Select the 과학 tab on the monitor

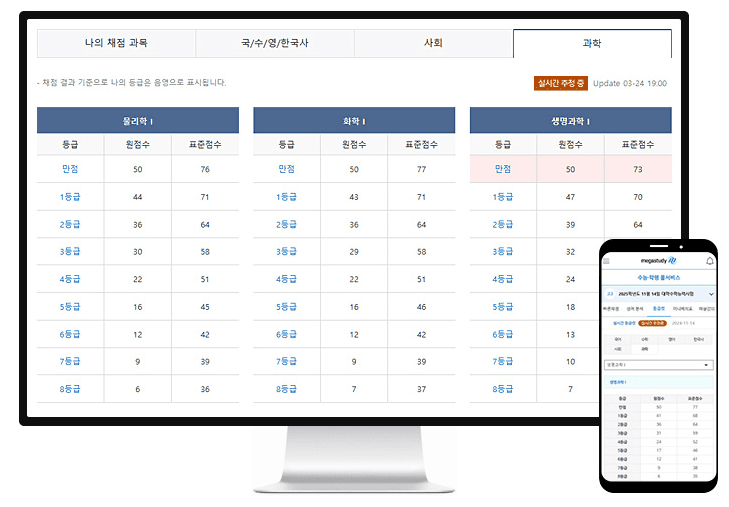[x=592, y=43]
